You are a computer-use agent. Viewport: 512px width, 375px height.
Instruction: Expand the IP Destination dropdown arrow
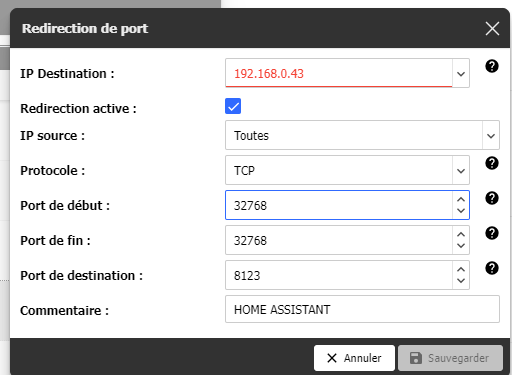[461, 73]
